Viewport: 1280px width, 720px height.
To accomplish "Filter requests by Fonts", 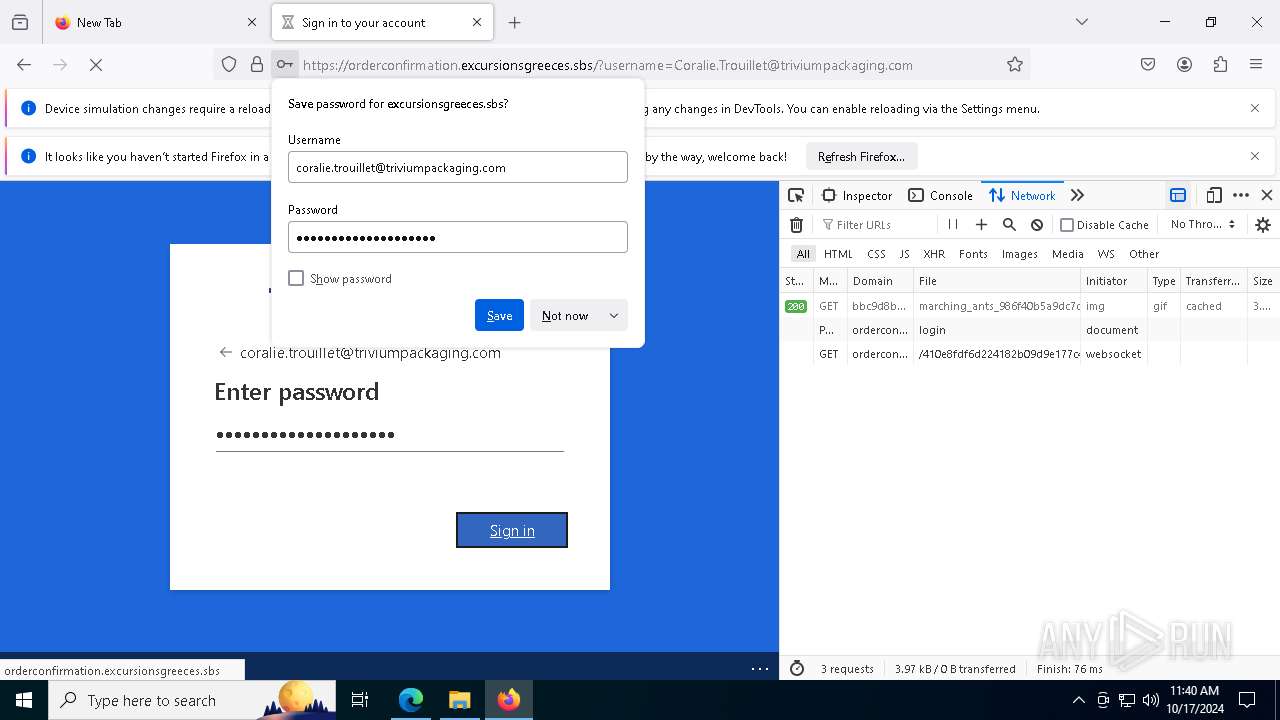I will pos(973,254).
